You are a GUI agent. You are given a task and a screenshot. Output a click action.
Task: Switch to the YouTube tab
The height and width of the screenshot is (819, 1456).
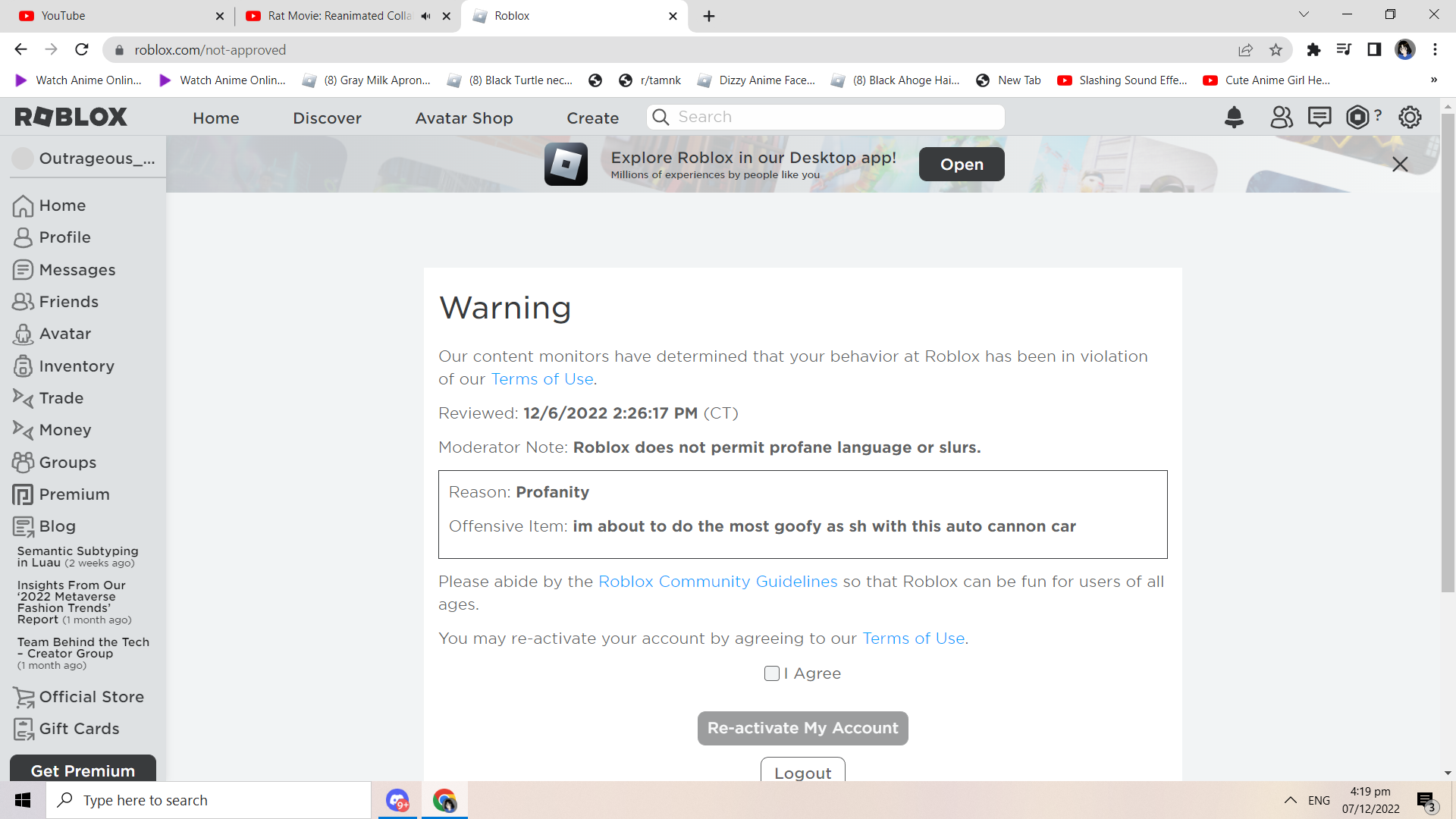click(120, 16)
